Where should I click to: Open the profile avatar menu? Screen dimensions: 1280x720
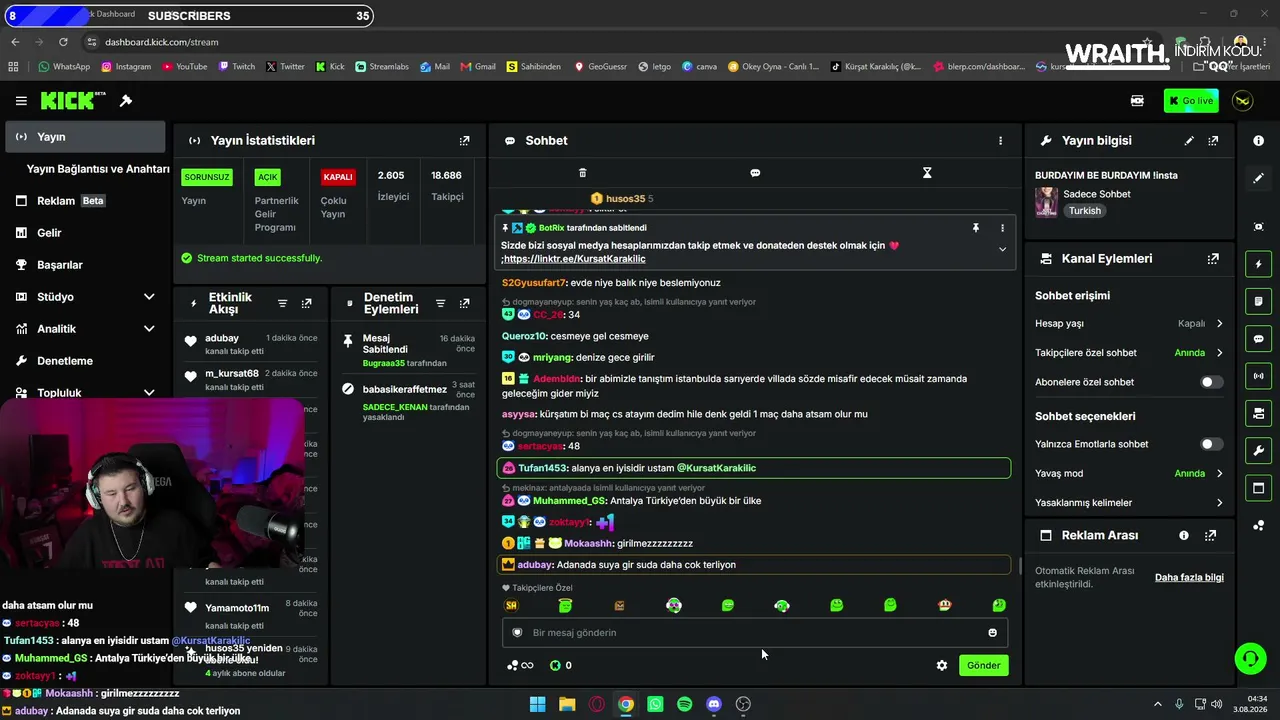(1242, 101)
